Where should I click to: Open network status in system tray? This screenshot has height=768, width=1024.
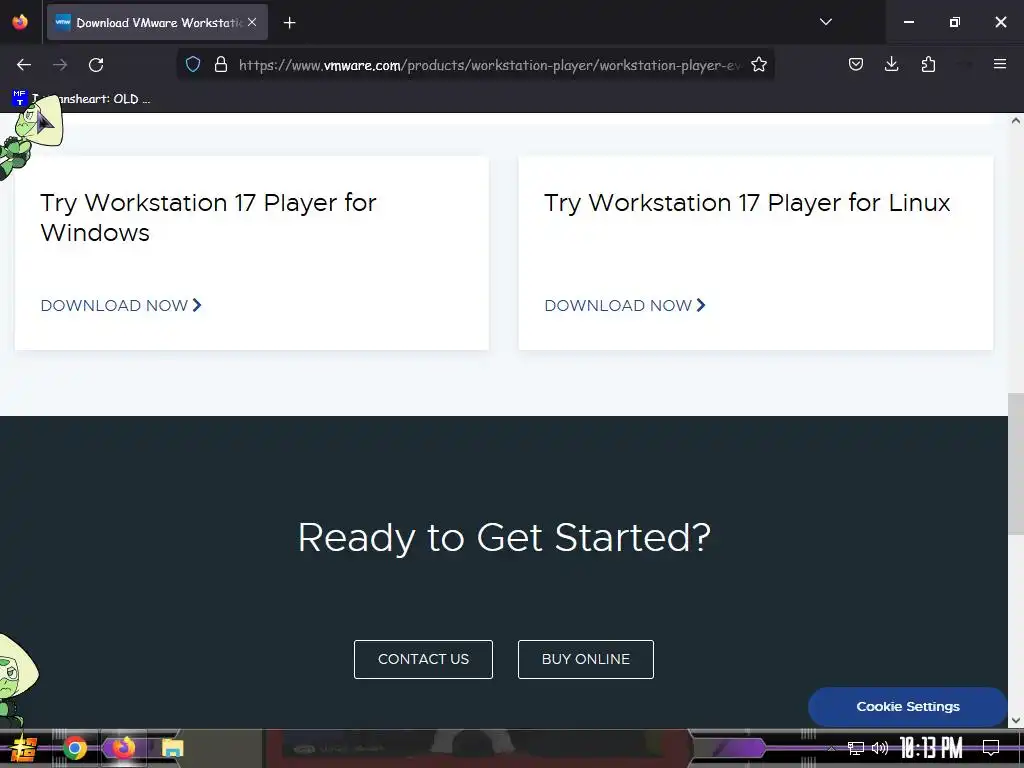click(856, 748)
